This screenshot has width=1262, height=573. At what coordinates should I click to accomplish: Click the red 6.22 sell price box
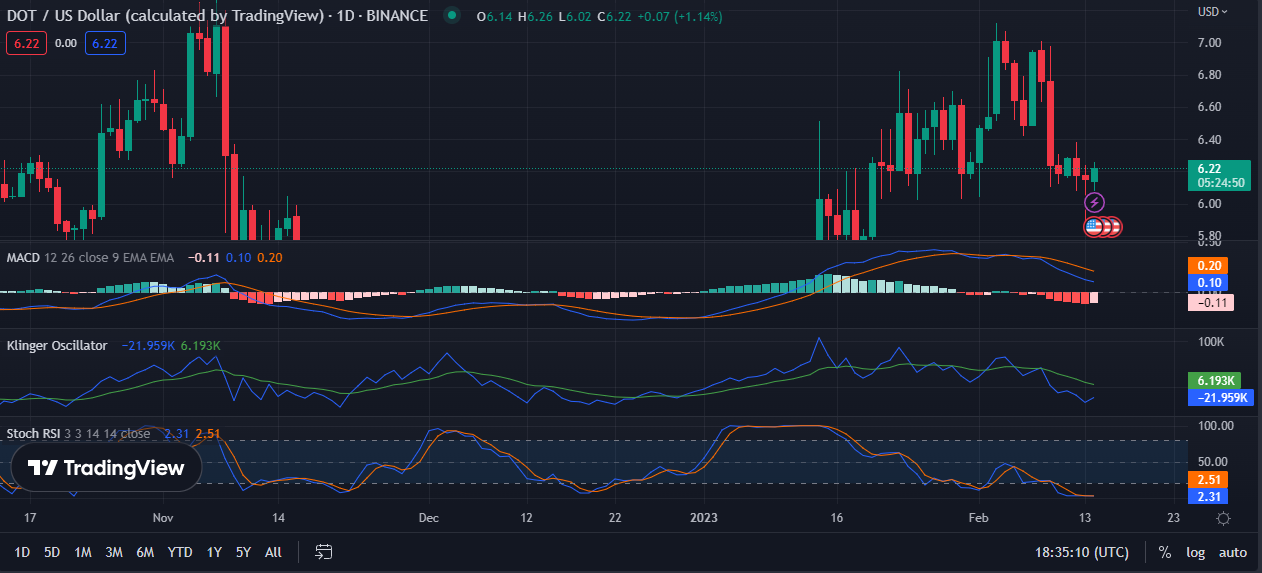coord(26,43)
